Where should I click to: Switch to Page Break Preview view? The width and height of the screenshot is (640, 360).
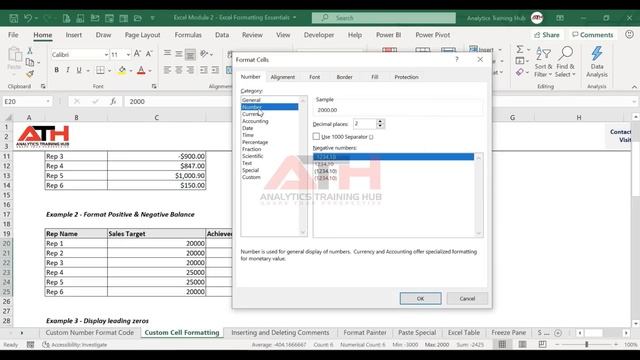click(x=542, y=344)
